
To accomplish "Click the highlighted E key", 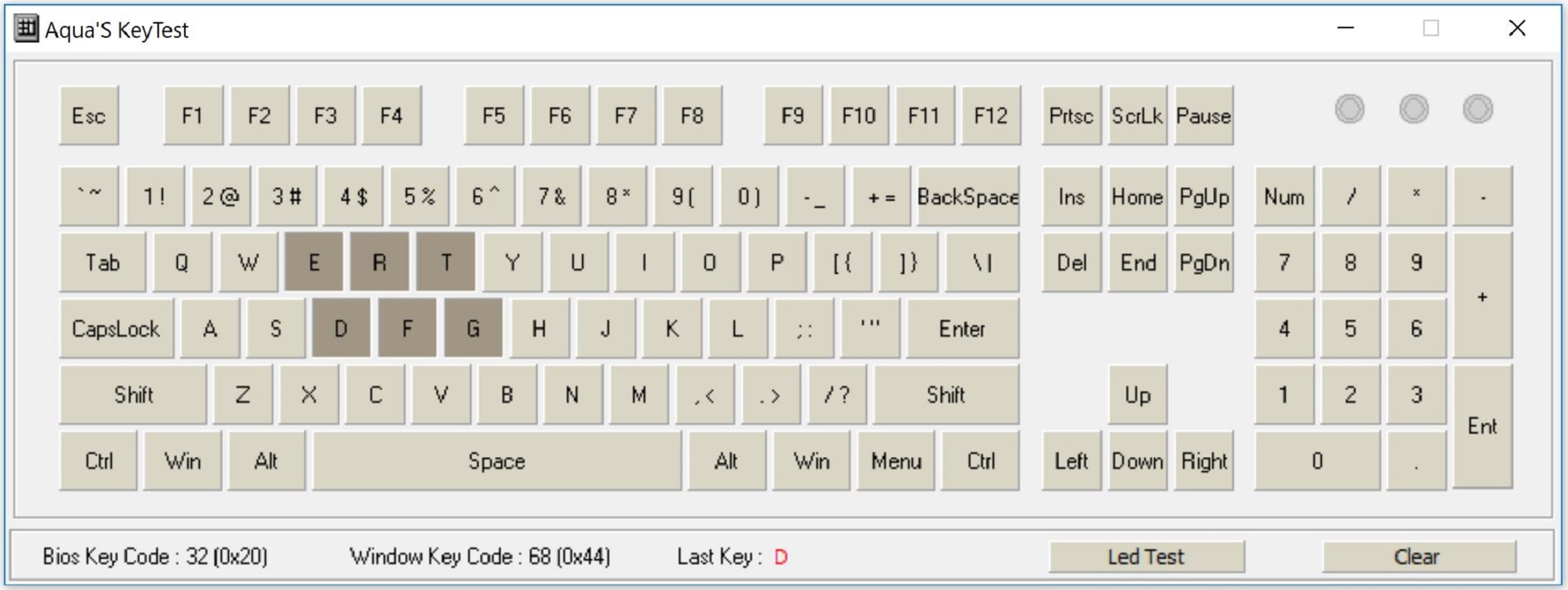I will click(314, 262).
